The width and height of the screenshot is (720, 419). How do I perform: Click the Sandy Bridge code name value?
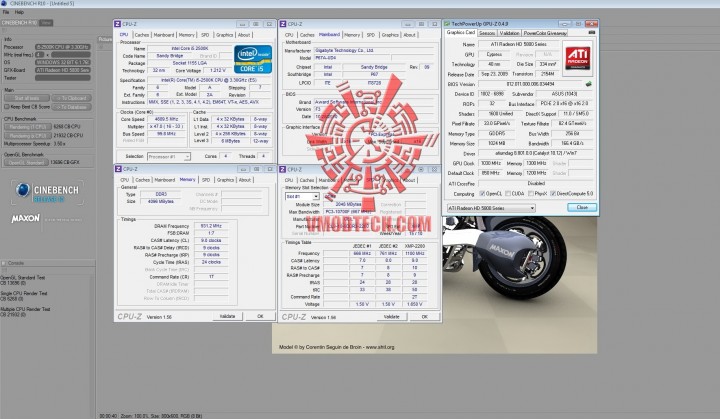coord(170,56)
